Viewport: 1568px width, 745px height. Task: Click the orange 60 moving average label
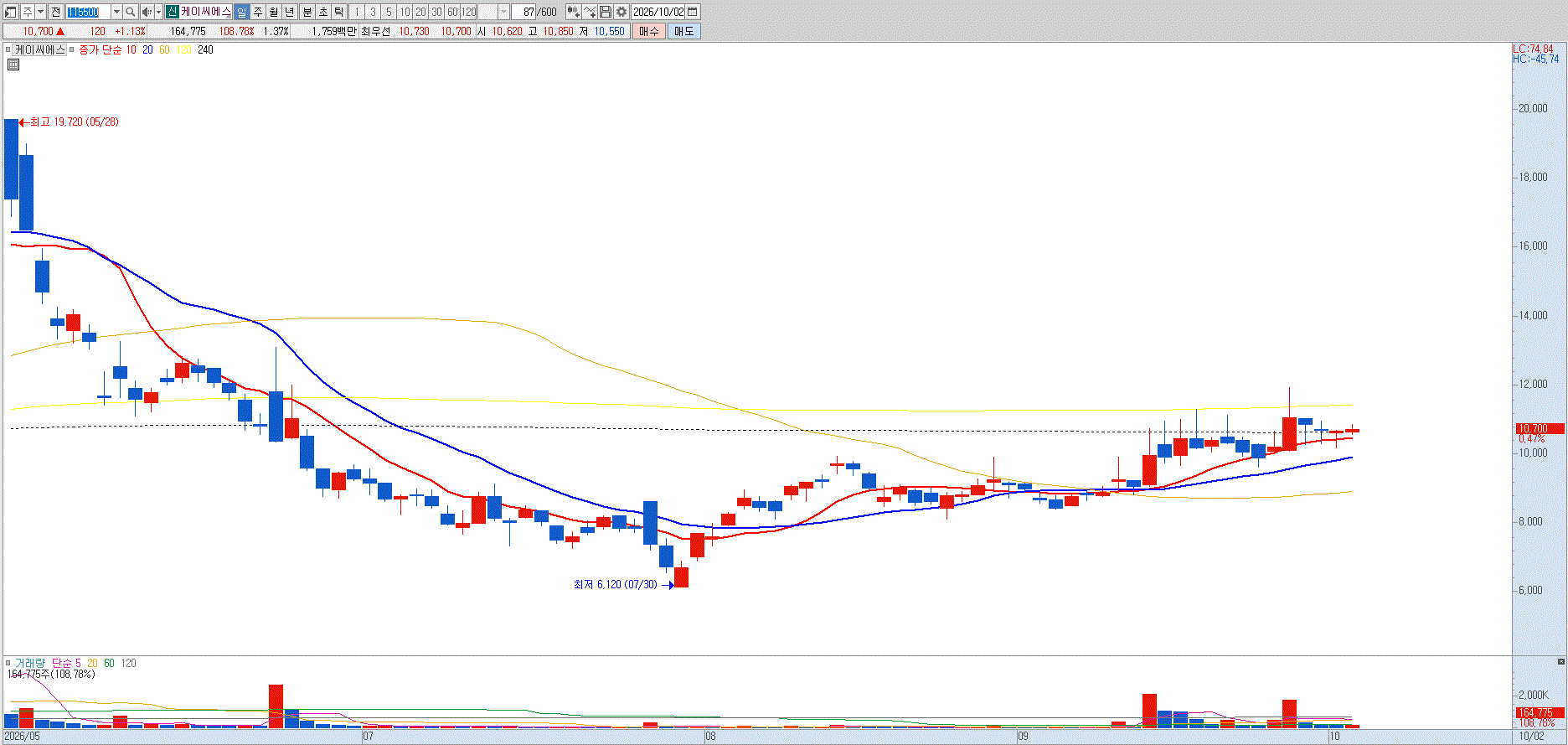coord(164,49)
